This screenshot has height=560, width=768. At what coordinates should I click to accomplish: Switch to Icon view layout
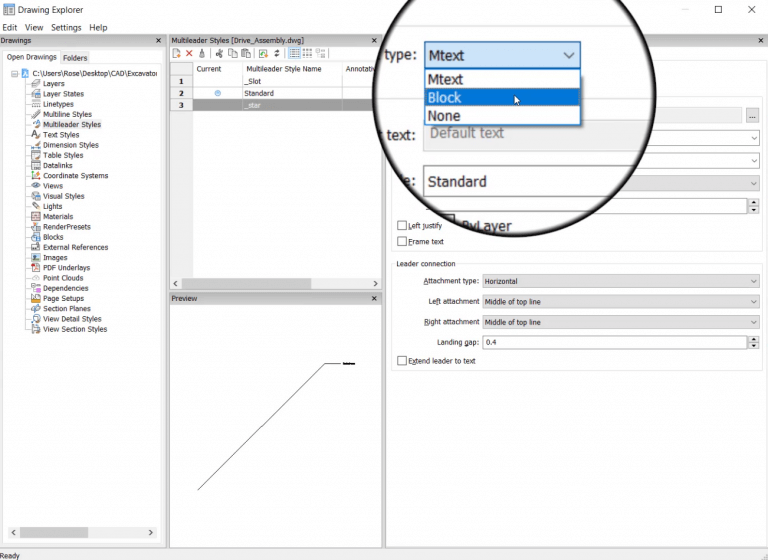click(x=307, y=53)
